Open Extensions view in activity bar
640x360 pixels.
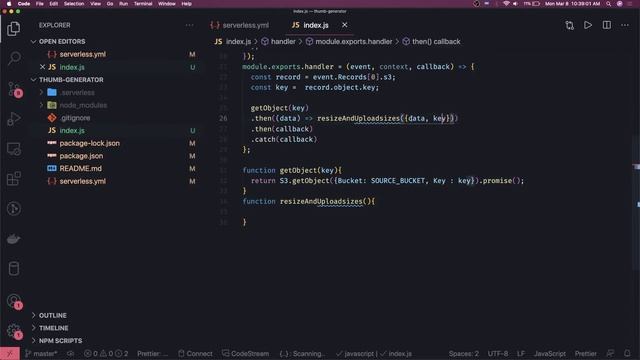(x=14, y=179)
